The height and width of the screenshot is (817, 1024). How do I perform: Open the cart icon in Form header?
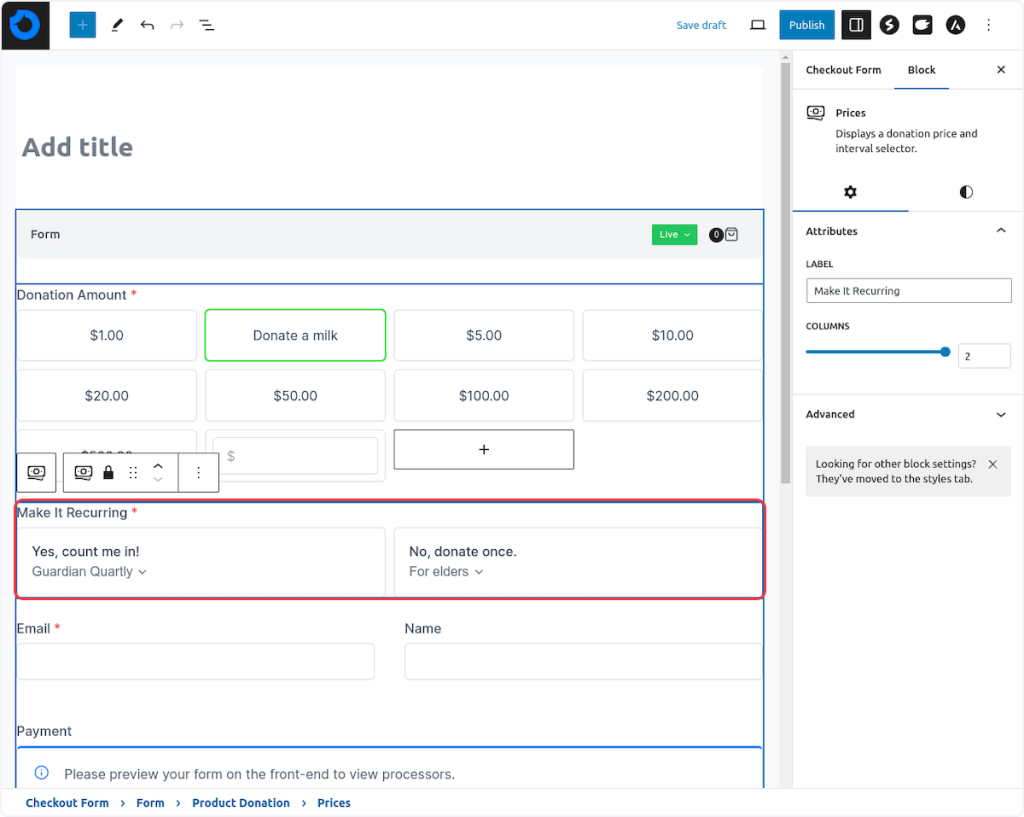click(731, 235)
